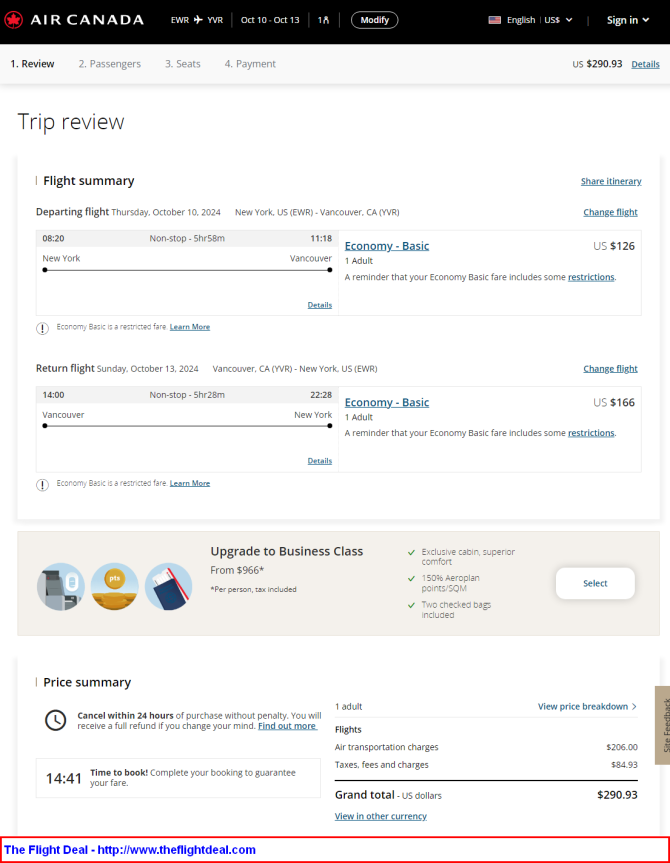Image resolution: width=670 pixels, height=863 pixels.
Task: Click the passport and boarding pass illustration
Action: click(168, 586)
